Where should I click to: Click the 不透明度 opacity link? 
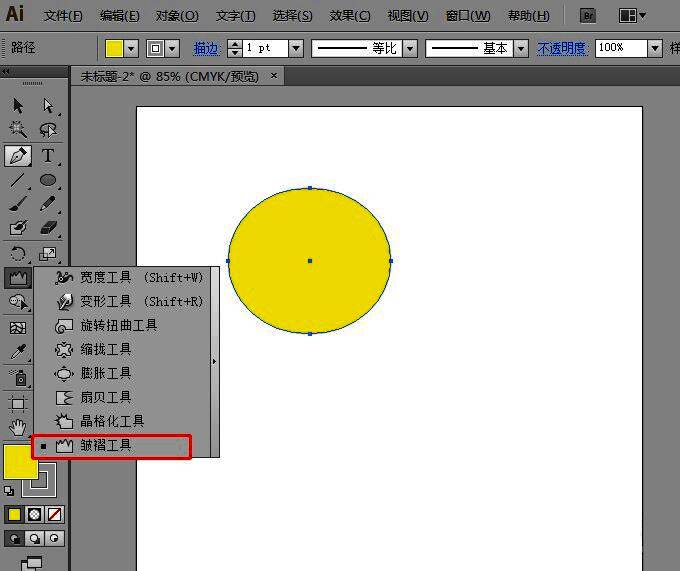pos(563,48)
